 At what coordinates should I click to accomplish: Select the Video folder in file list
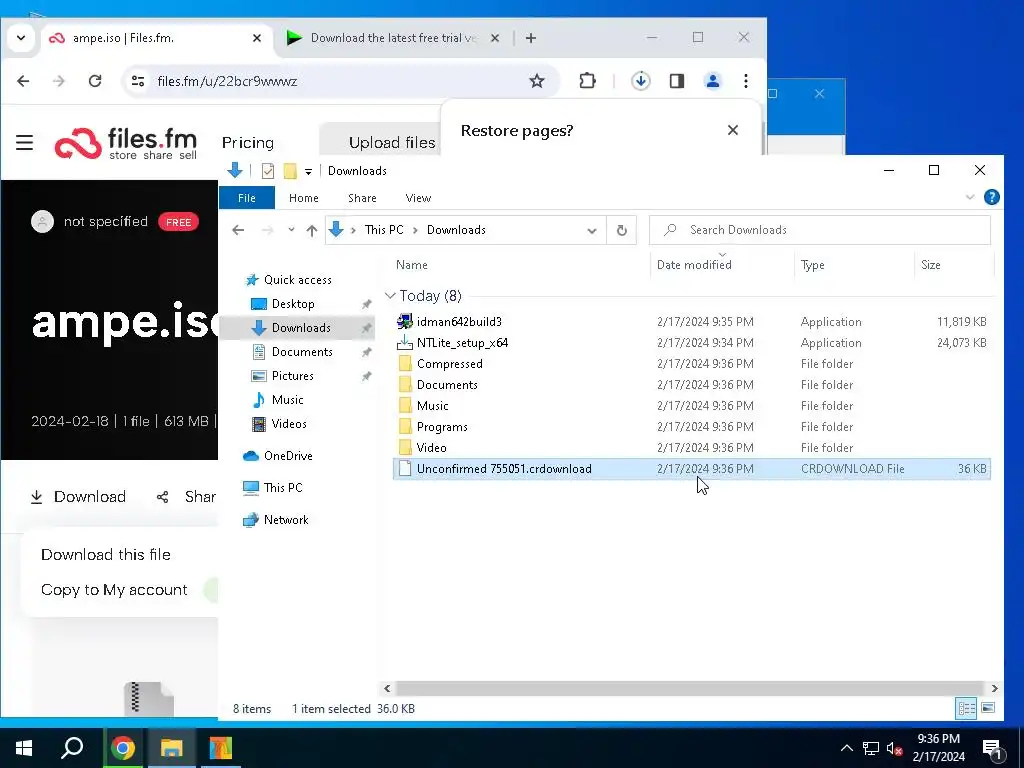[x=692, y=447]
